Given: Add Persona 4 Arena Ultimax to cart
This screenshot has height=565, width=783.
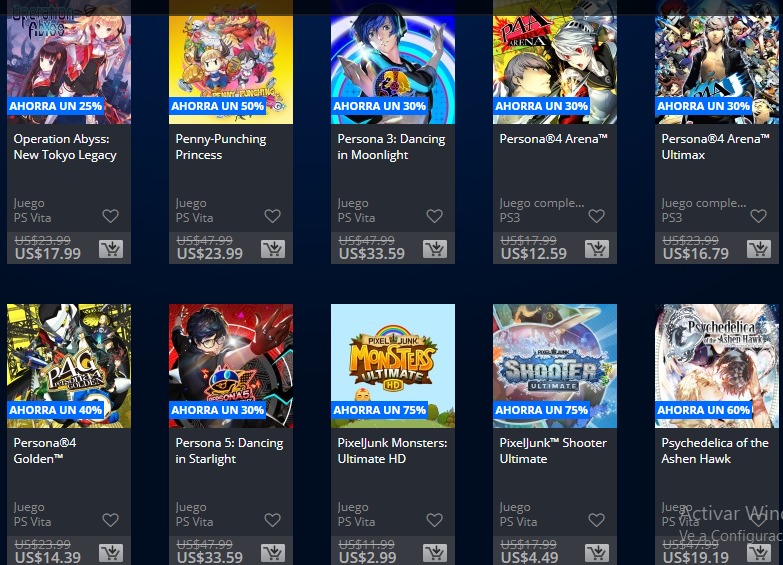Looking at the screenshot, I should (759, 248).
